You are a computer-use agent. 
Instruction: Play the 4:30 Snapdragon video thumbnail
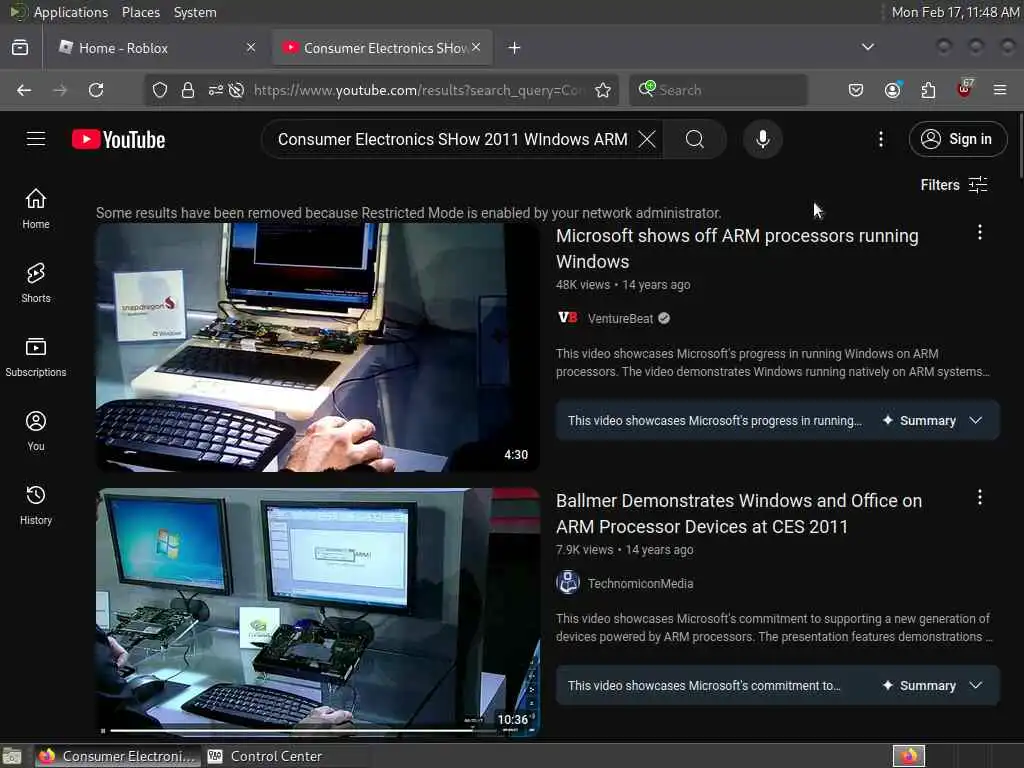pos(318,347)
